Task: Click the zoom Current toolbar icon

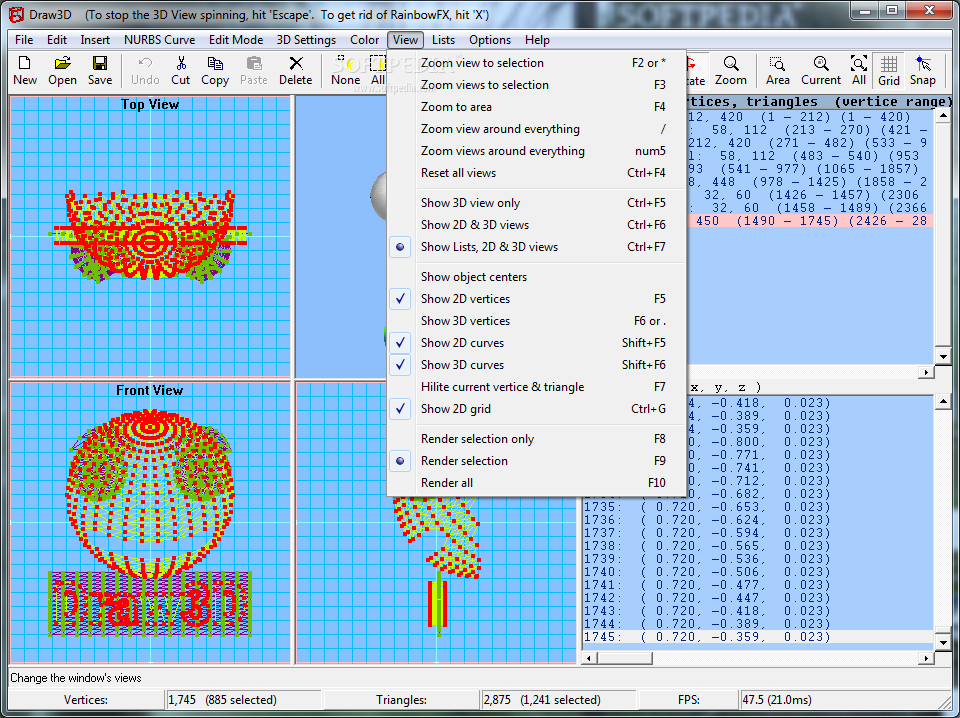Action: pos(821,70)
